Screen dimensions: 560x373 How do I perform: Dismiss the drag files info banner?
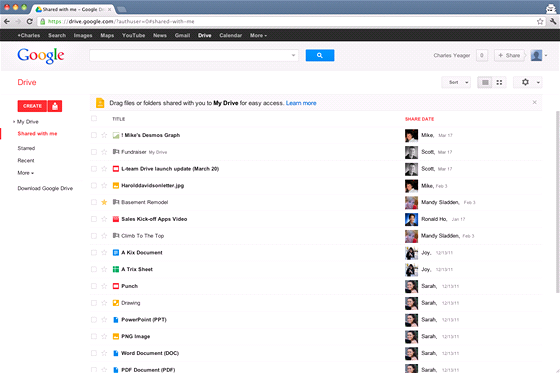tap(535, 103)
